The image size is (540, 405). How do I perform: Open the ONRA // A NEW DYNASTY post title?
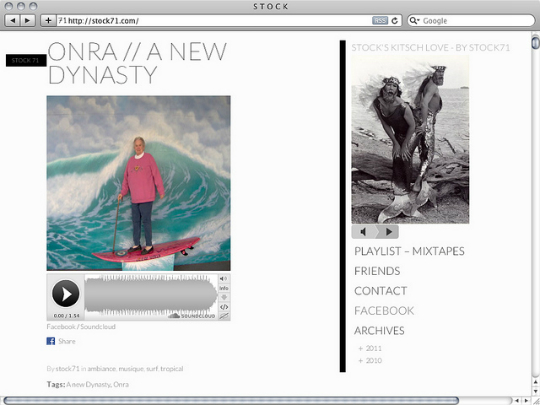(x=137, y=63)
